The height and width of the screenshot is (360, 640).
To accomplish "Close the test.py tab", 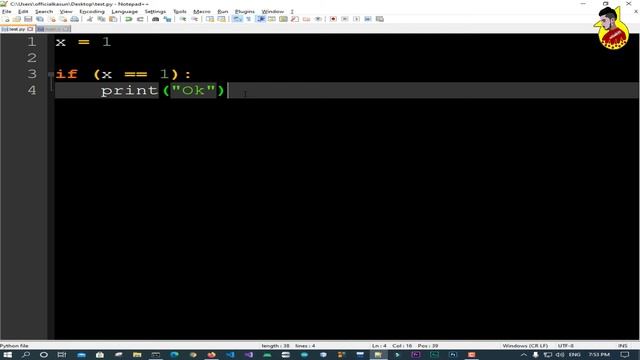I will [30, 29].
